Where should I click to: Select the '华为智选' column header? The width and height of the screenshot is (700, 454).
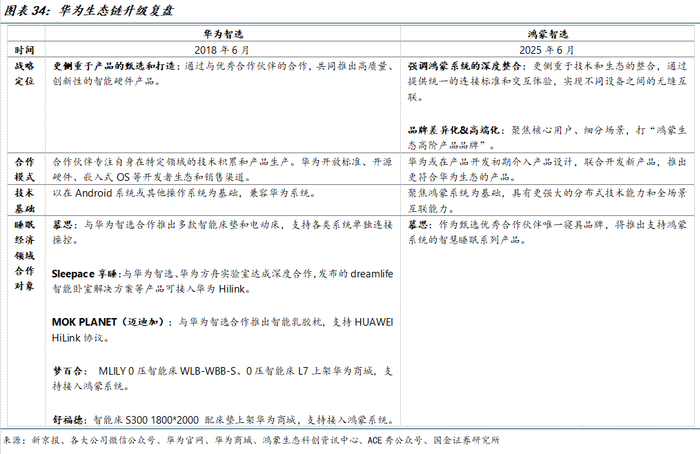click(223, 34)
